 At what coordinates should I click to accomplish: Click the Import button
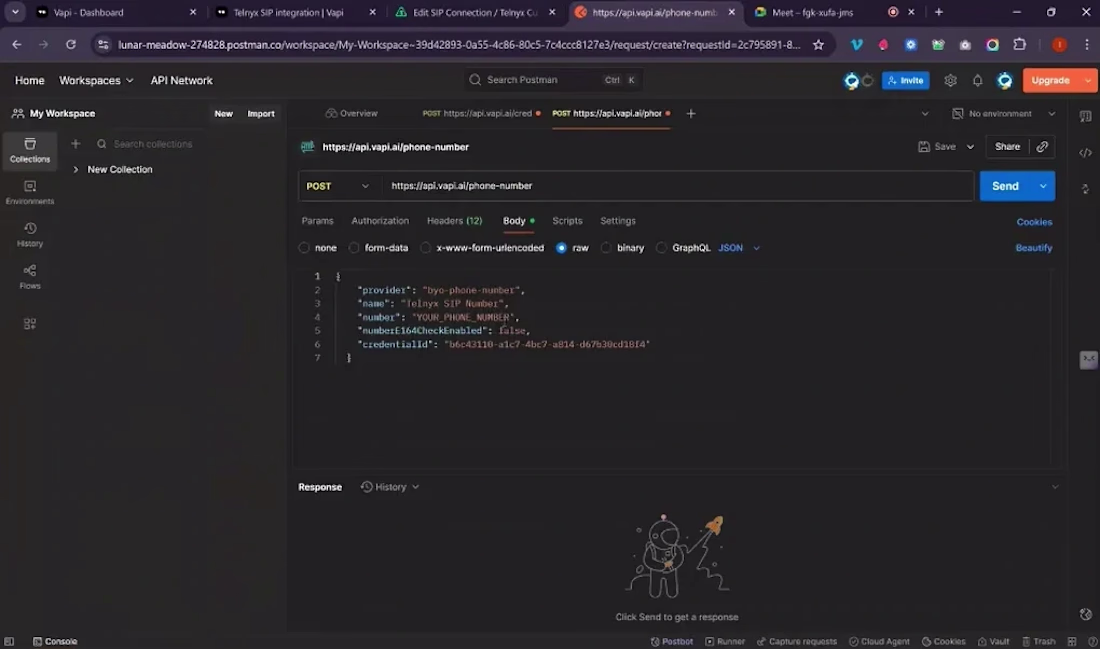click(261, 114)
